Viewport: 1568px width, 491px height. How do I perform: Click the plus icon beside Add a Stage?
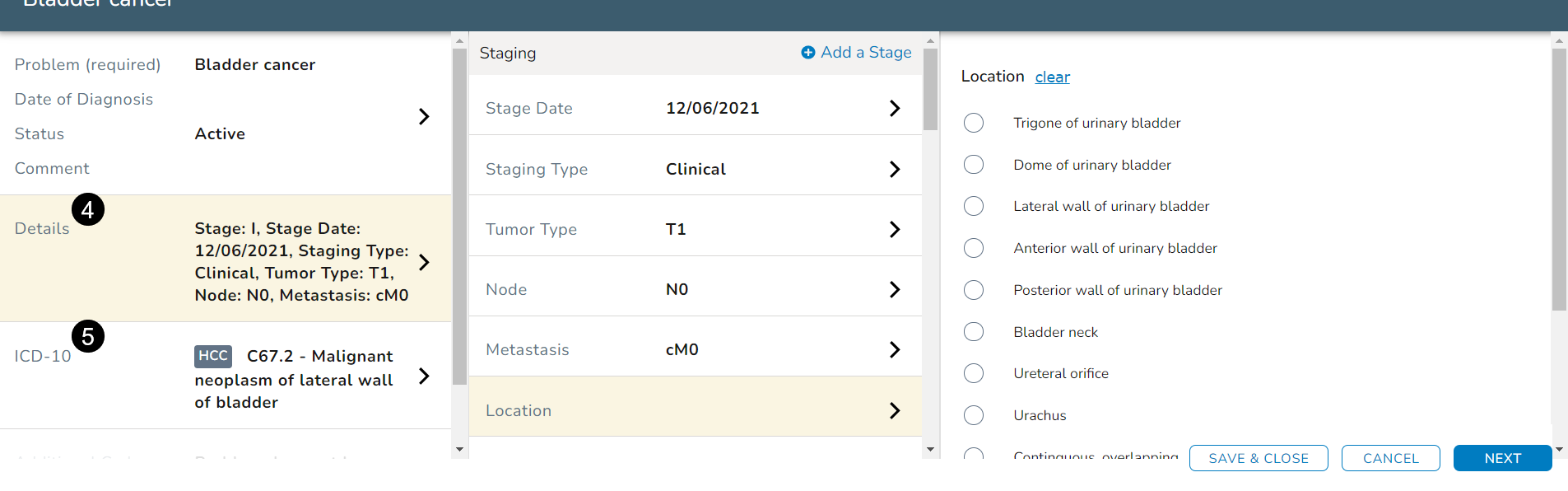pyautogui.click(x=807, y=53)
